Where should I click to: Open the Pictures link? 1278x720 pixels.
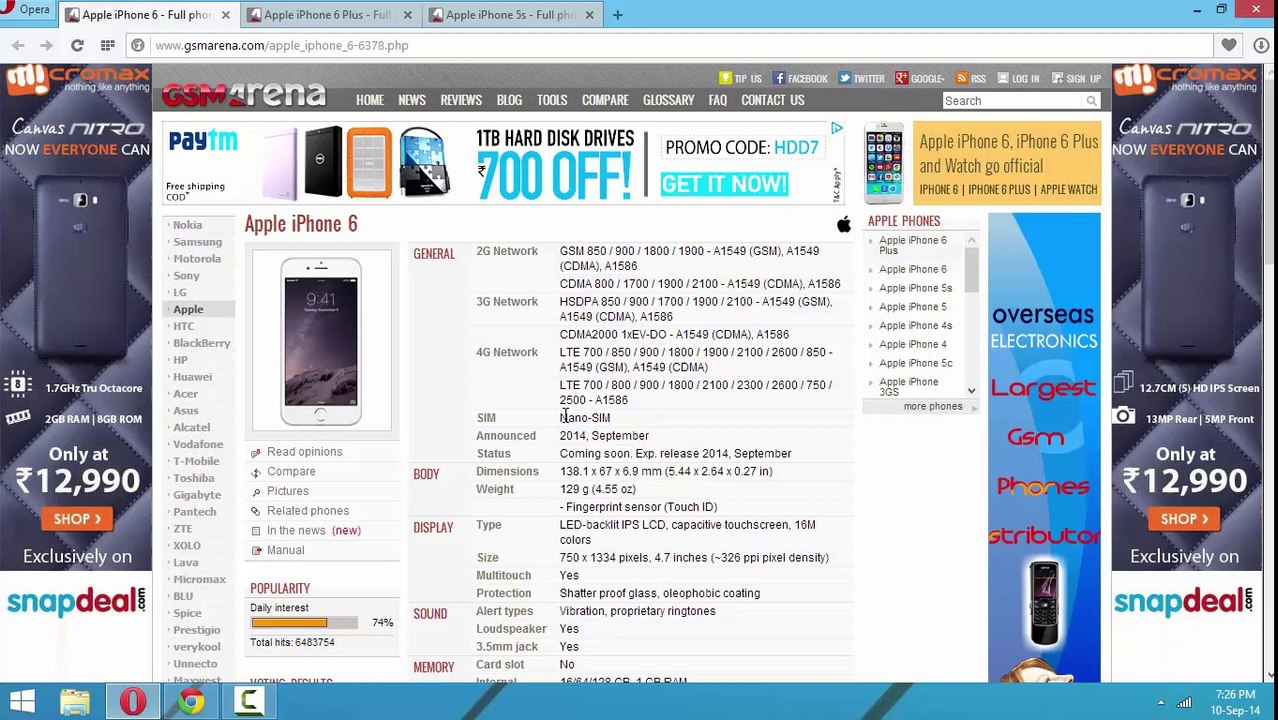(287, 491)
